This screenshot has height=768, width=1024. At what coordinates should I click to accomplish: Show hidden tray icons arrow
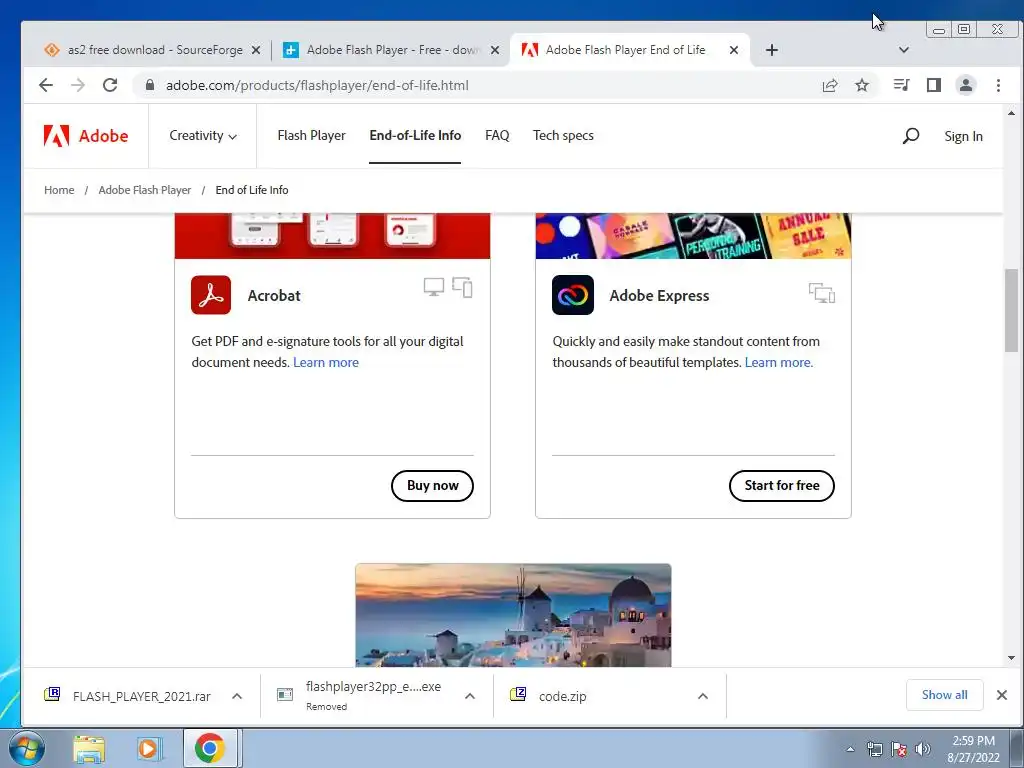[850, 750]
